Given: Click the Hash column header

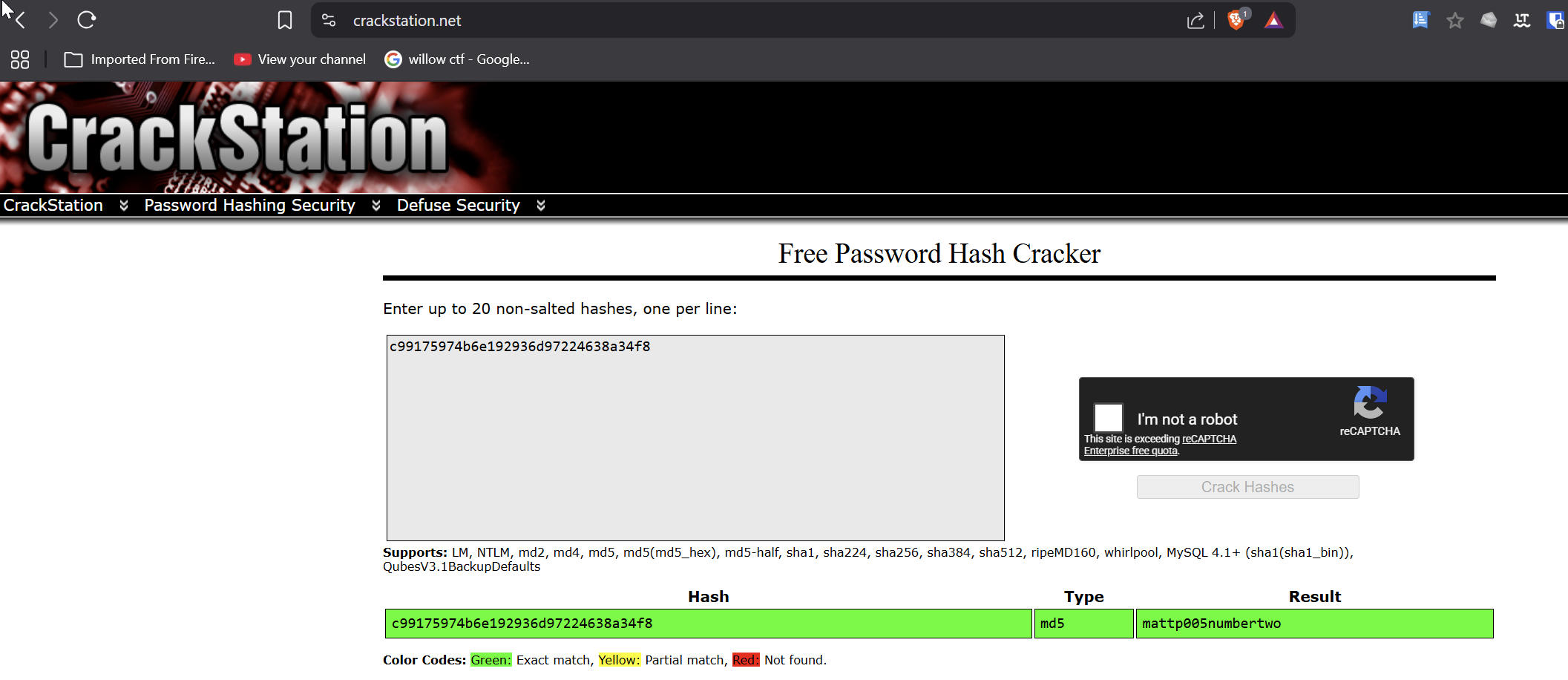Looking at the screenshot, I should (x=709, y=597).
